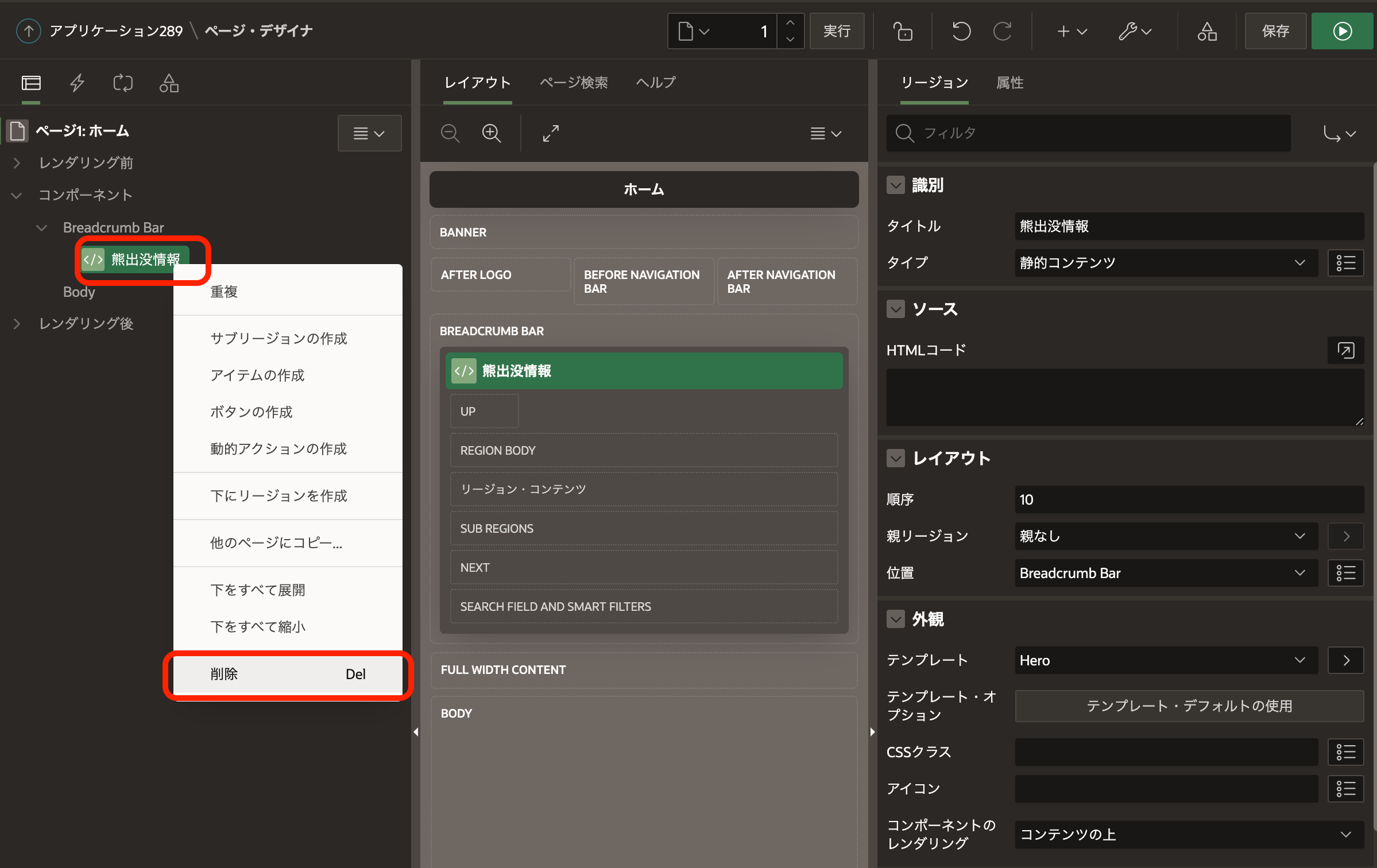Click the 保存 button
Screen dimensions: 1377x868
(x=1275, y=31)
